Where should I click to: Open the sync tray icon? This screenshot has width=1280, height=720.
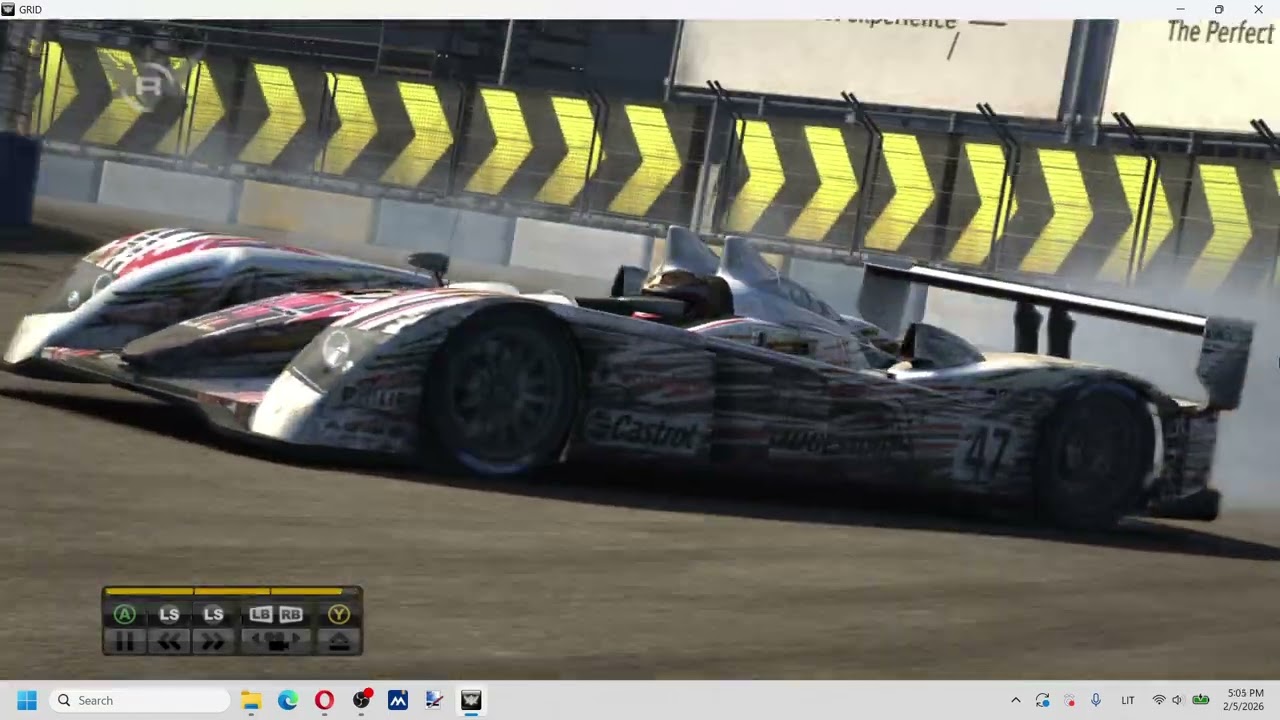[1043, 700]
